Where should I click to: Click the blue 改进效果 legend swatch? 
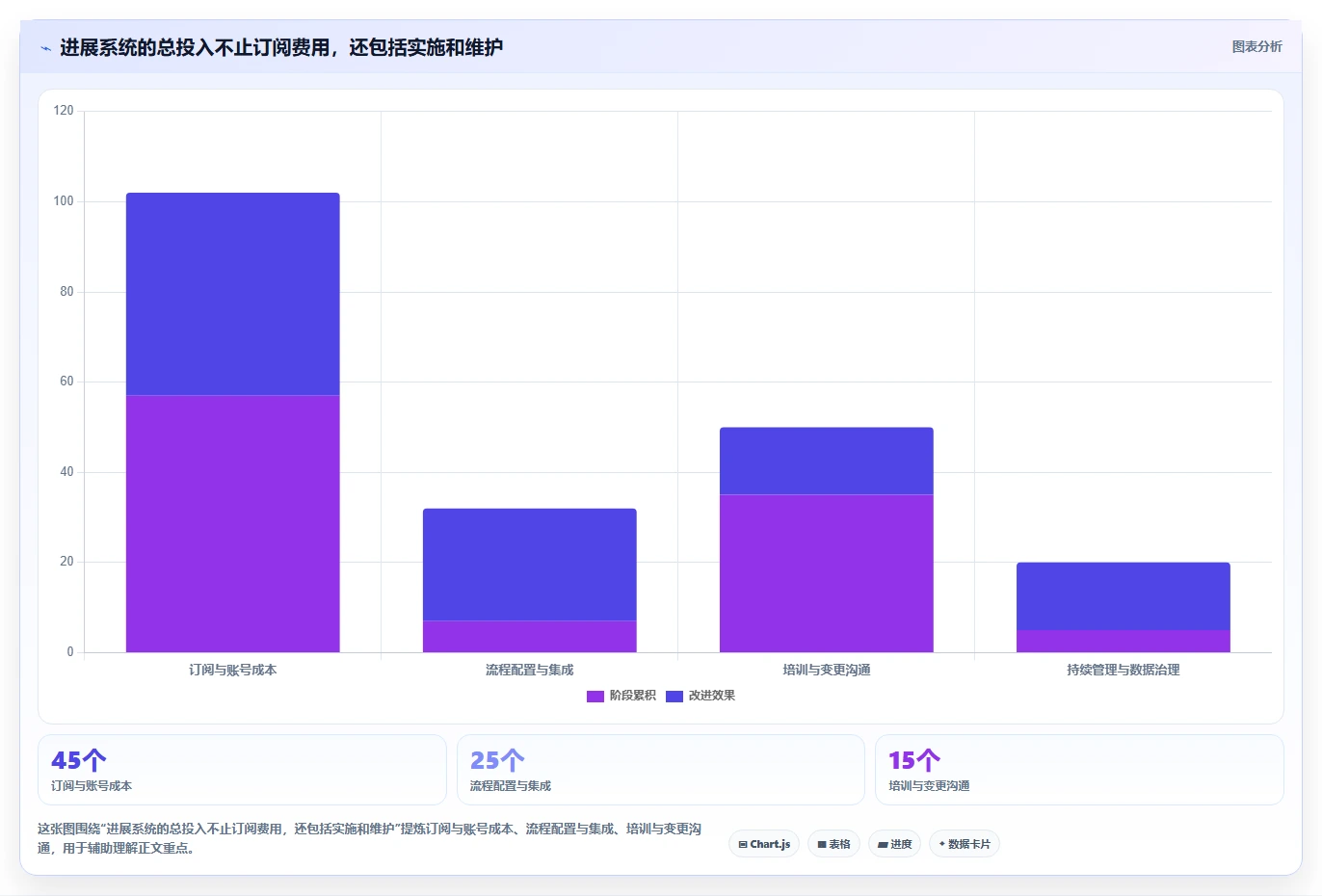(674, 697)
